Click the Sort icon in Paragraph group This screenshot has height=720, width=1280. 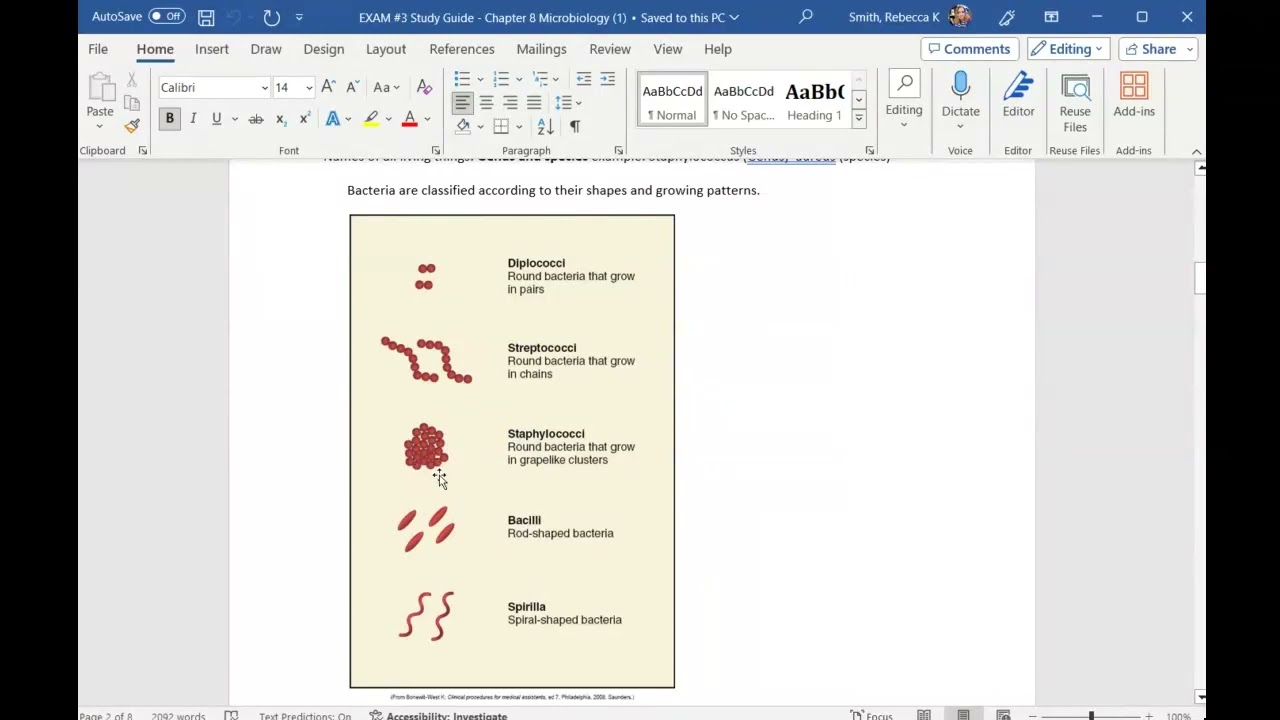point(546,126)
